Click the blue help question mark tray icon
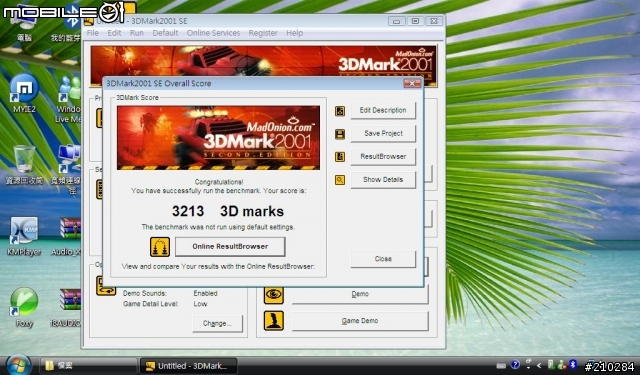 [515, 364]
